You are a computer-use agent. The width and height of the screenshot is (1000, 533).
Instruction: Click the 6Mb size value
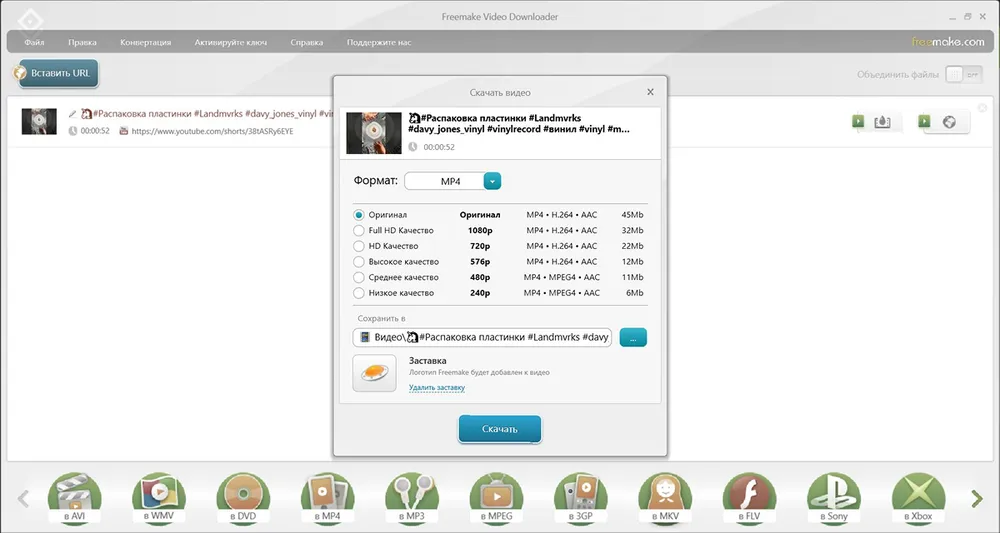(635, 293)
